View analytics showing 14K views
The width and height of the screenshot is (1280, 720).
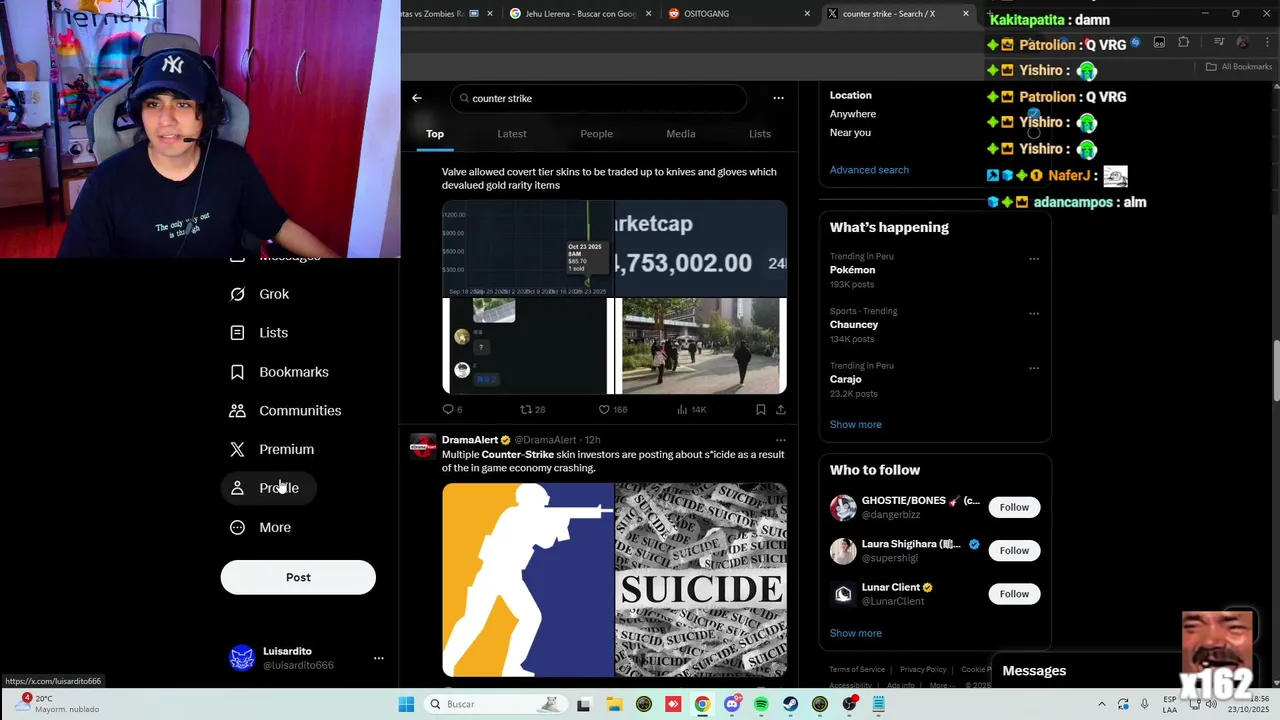click(x=691, y=409)
